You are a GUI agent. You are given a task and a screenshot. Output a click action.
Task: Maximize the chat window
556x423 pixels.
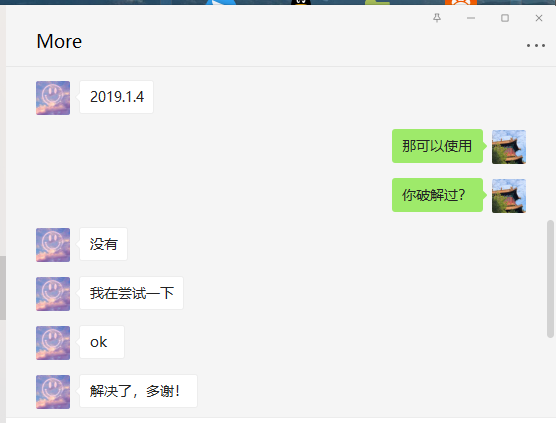click(505, 18)
